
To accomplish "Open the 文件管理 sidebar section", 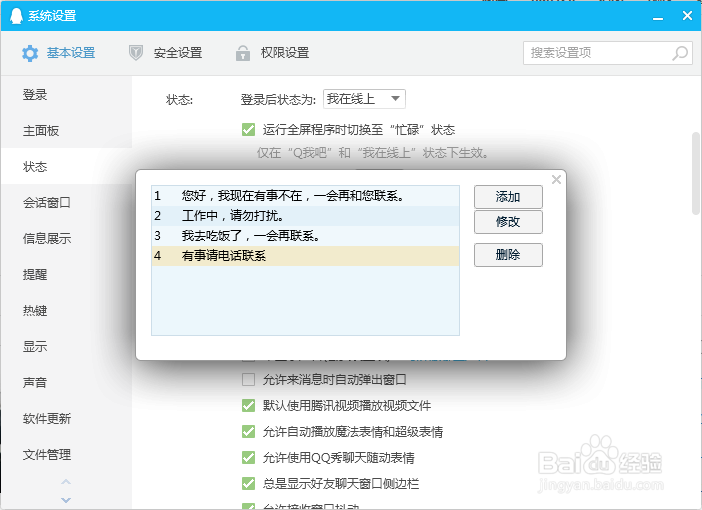I will tap(66, 455).
